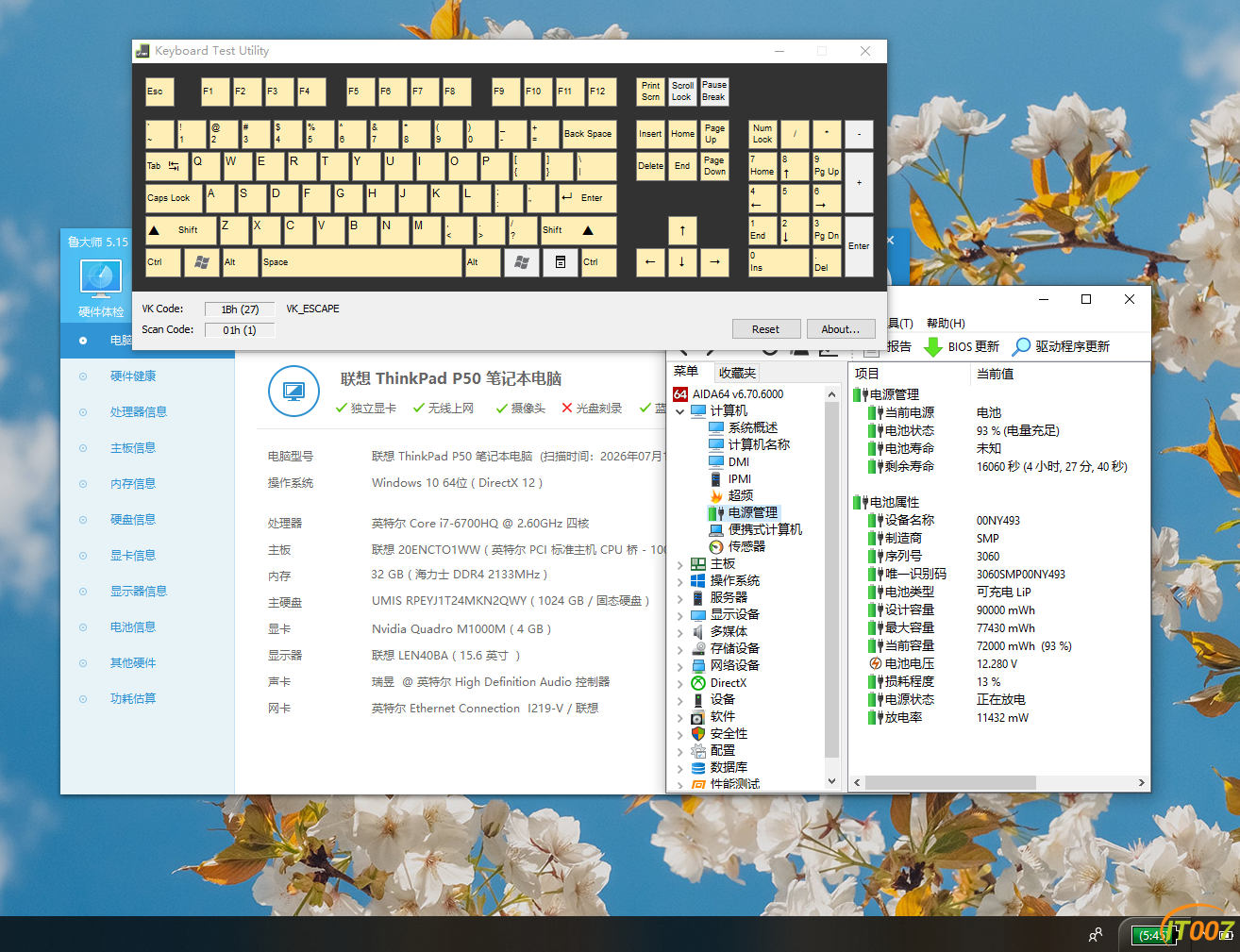Expand the 服务器 branch chevron
The width and height of the screenshot is (1240, 952).
tap(680, 598)
